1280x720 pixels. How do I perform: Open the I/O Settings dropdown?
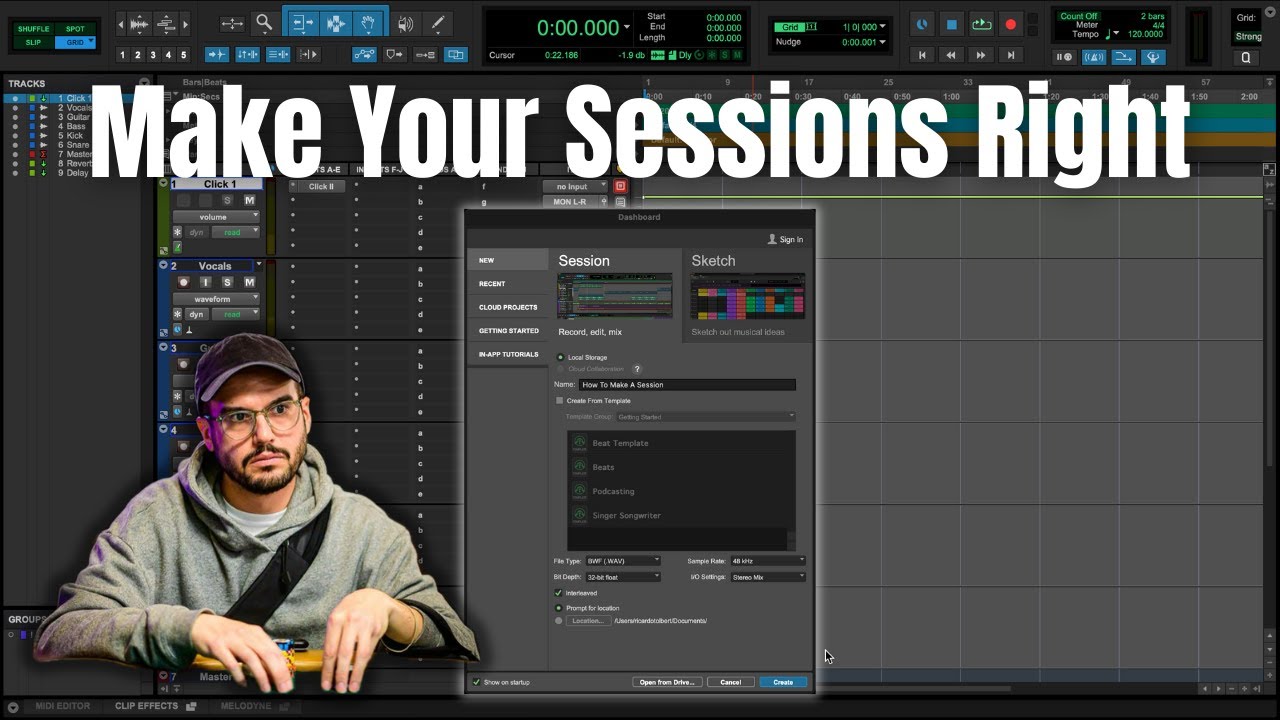coord(767,577)
